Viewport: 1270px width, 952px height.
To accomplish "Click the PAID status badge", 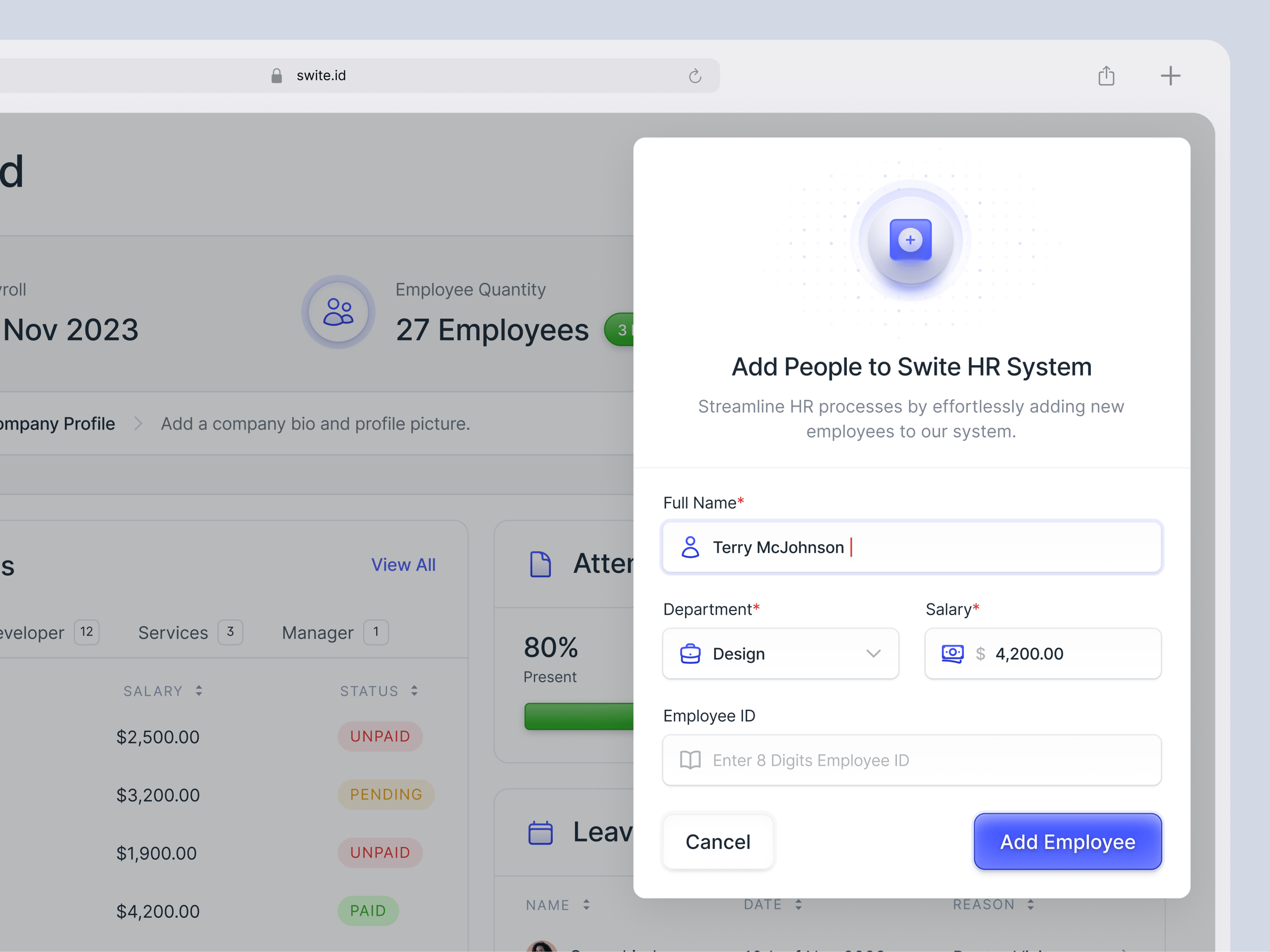I will [368, 911].
